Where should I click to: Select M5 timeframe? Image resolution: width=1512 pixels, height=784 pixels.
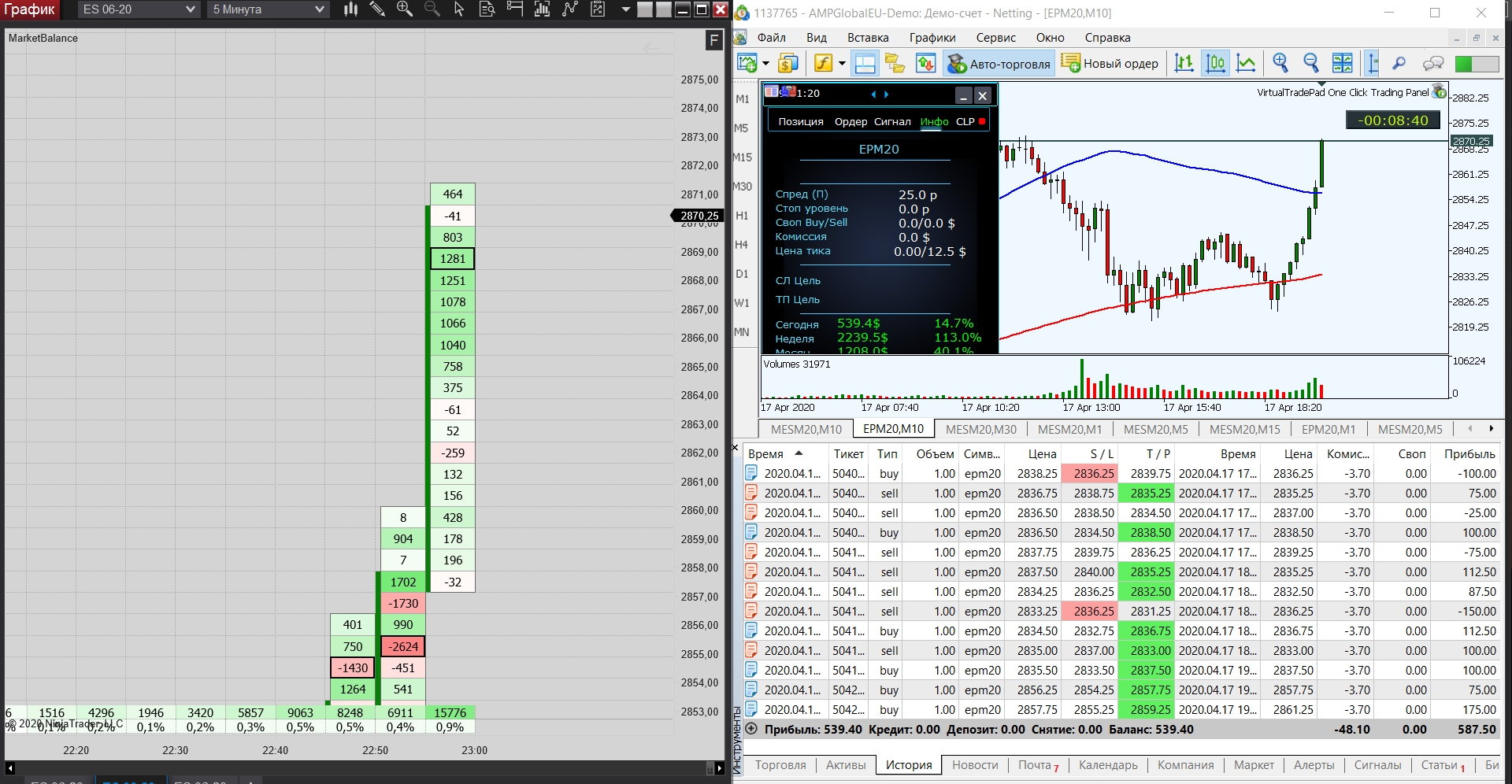[x=742, y=128]
